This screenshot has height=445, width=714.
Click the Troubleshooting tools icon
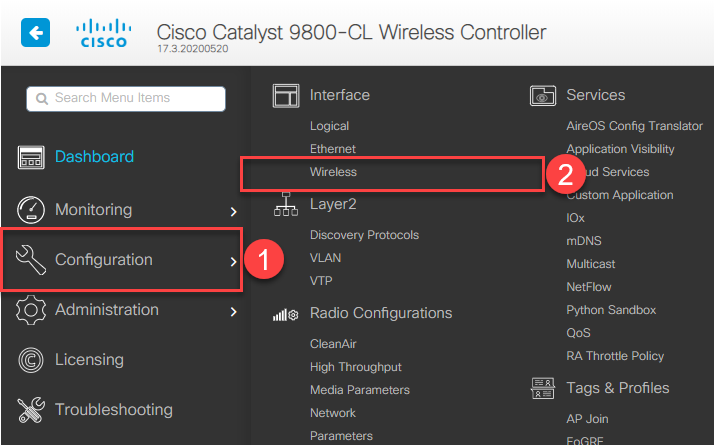31,410
